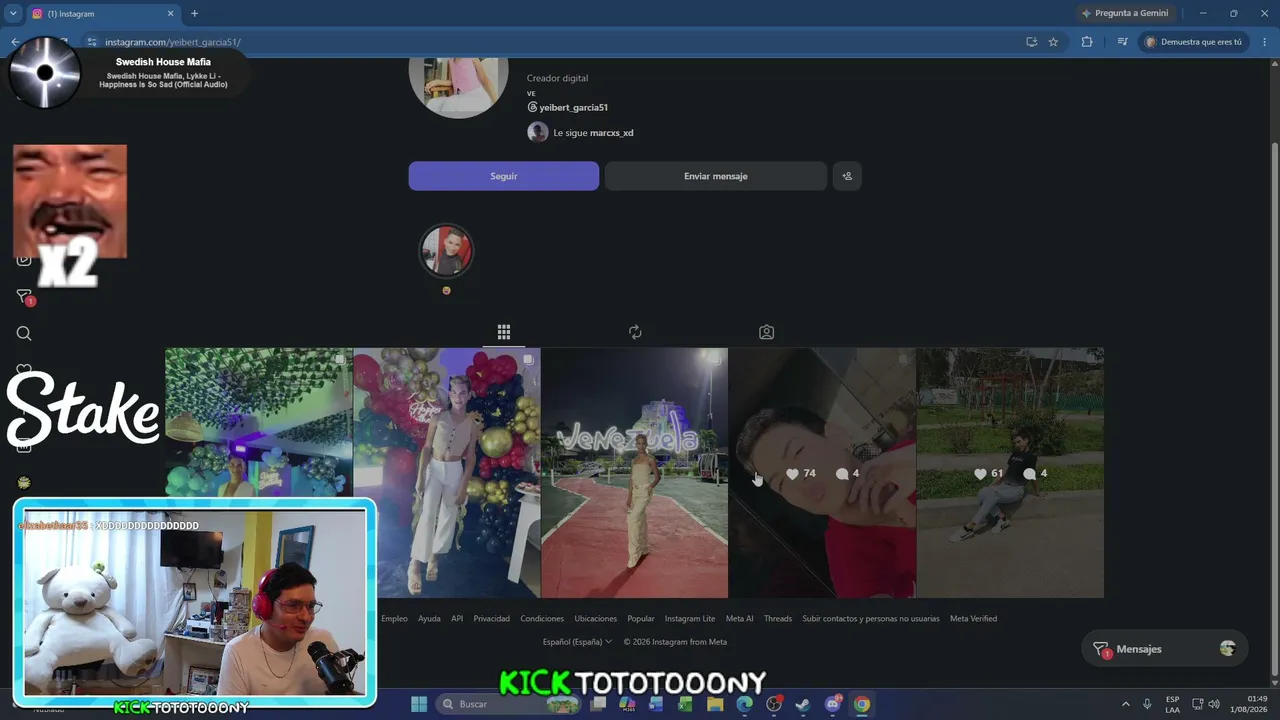Click the Ubicaciones footer link
Viewport: 1280px width, 720px height.
596,619
